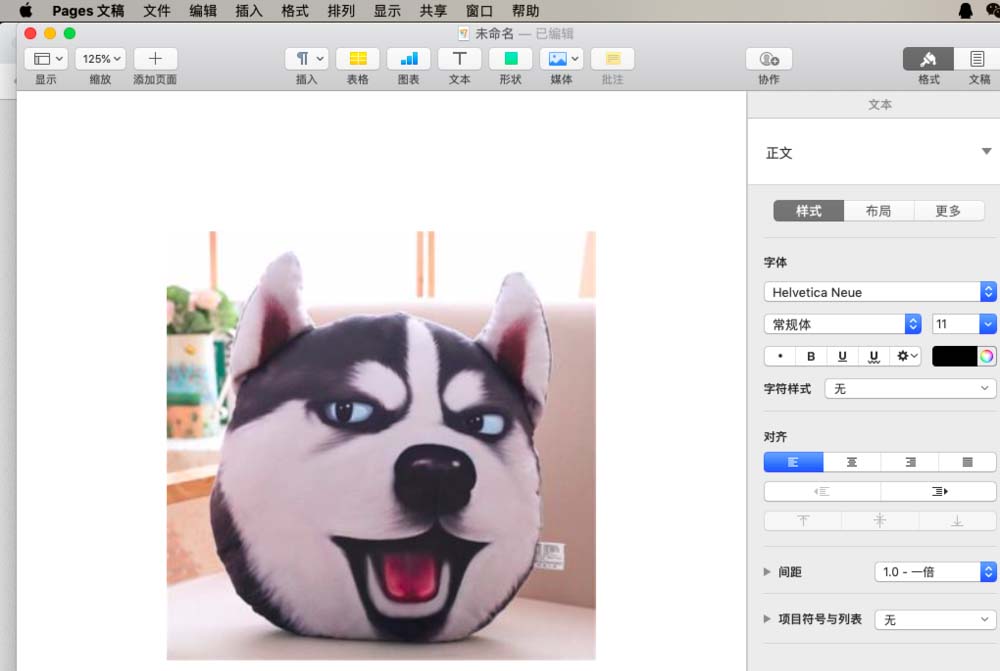Open the 媒体 media browser icon
Image resolution: width=1000 pixels, height=671 pixels.
[557, 60]
